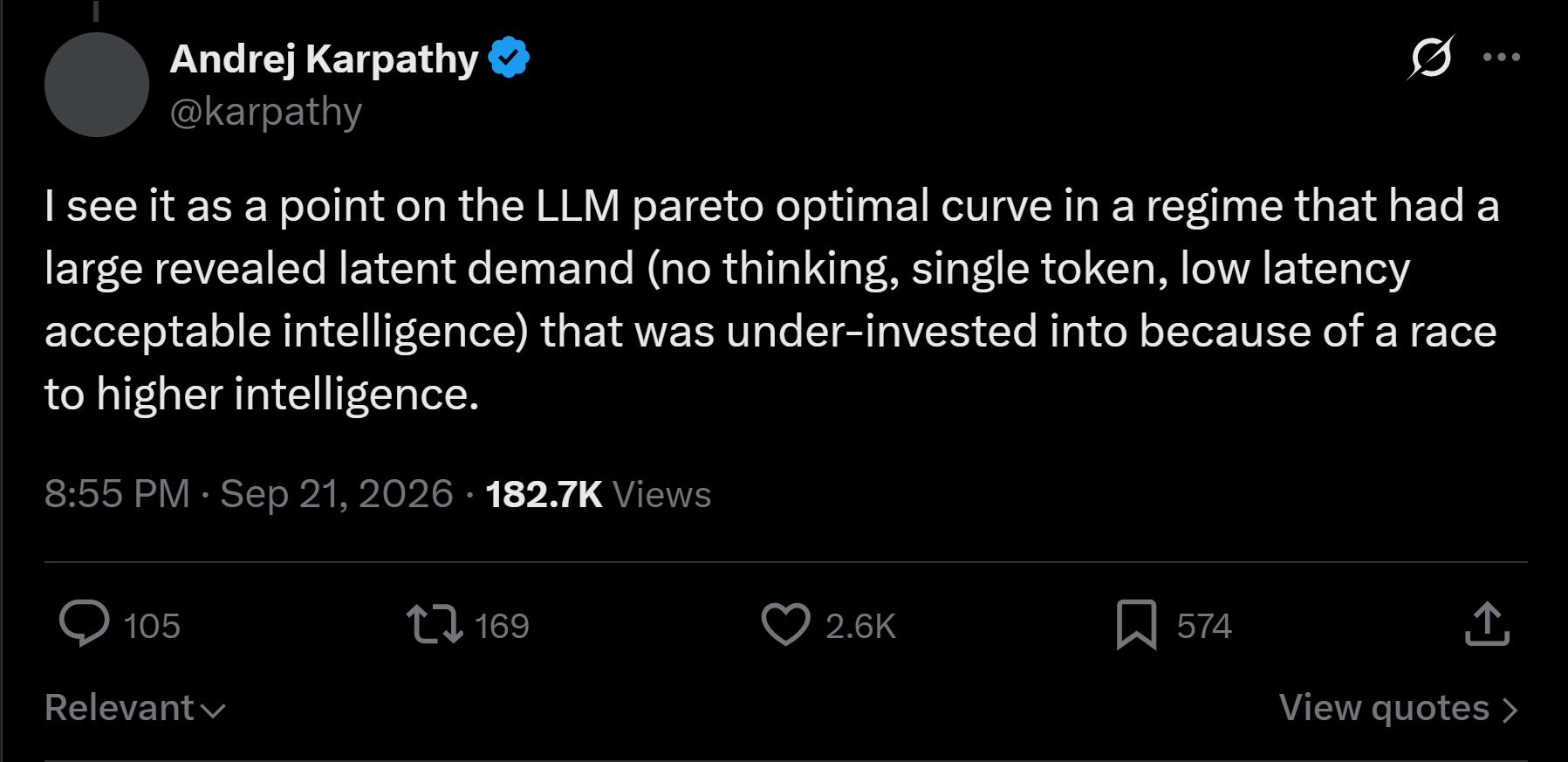Like the tweet with the heart icon
This screenshot has width=1568, height=762.
pos(786,625)
